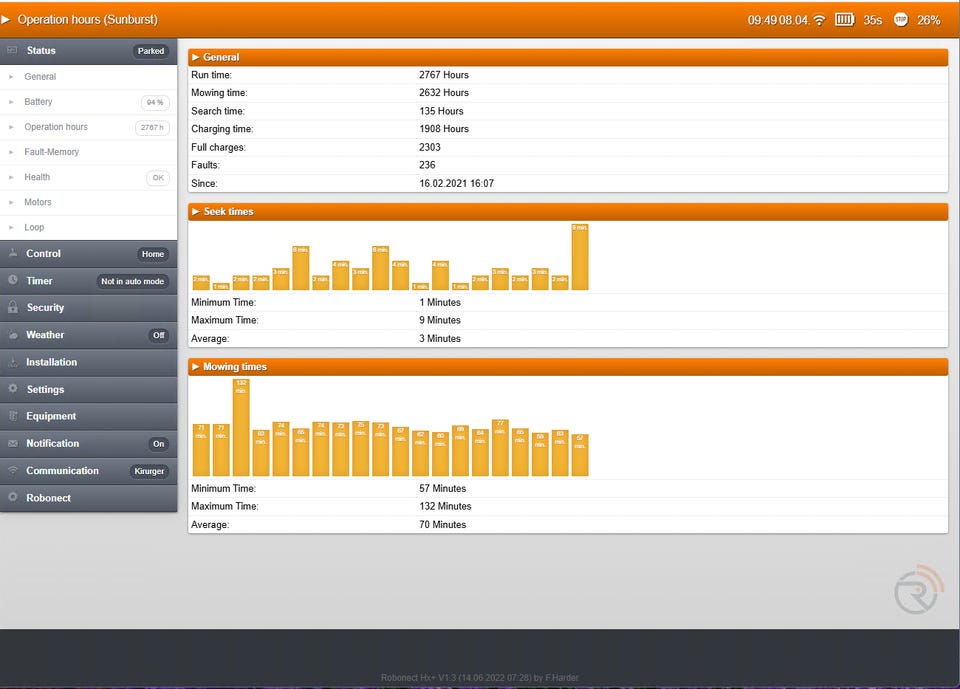Click the WiFi signal icon in header
Image resolution: width=960 pixels, height=689 pixels.
(x=819, y=20)
